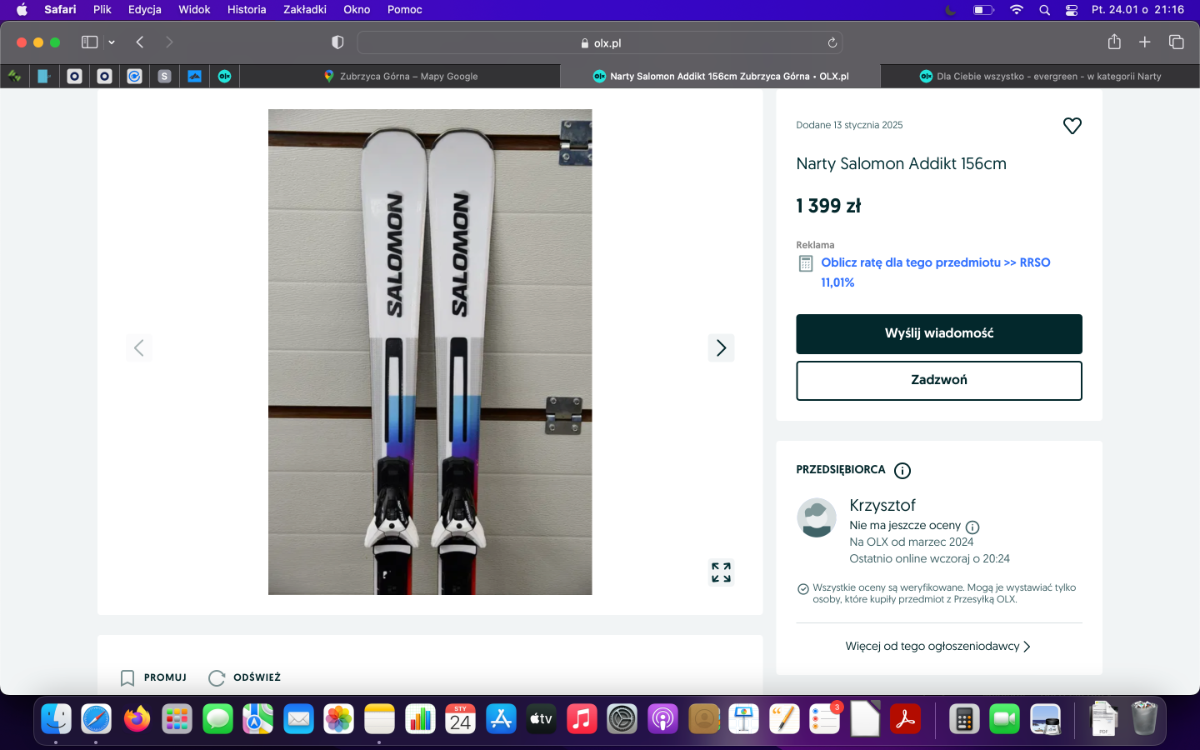Switch to Dla Ciebie wszystko evergreen tab
Screen dimensions: 1200x750
point(1040,76)
